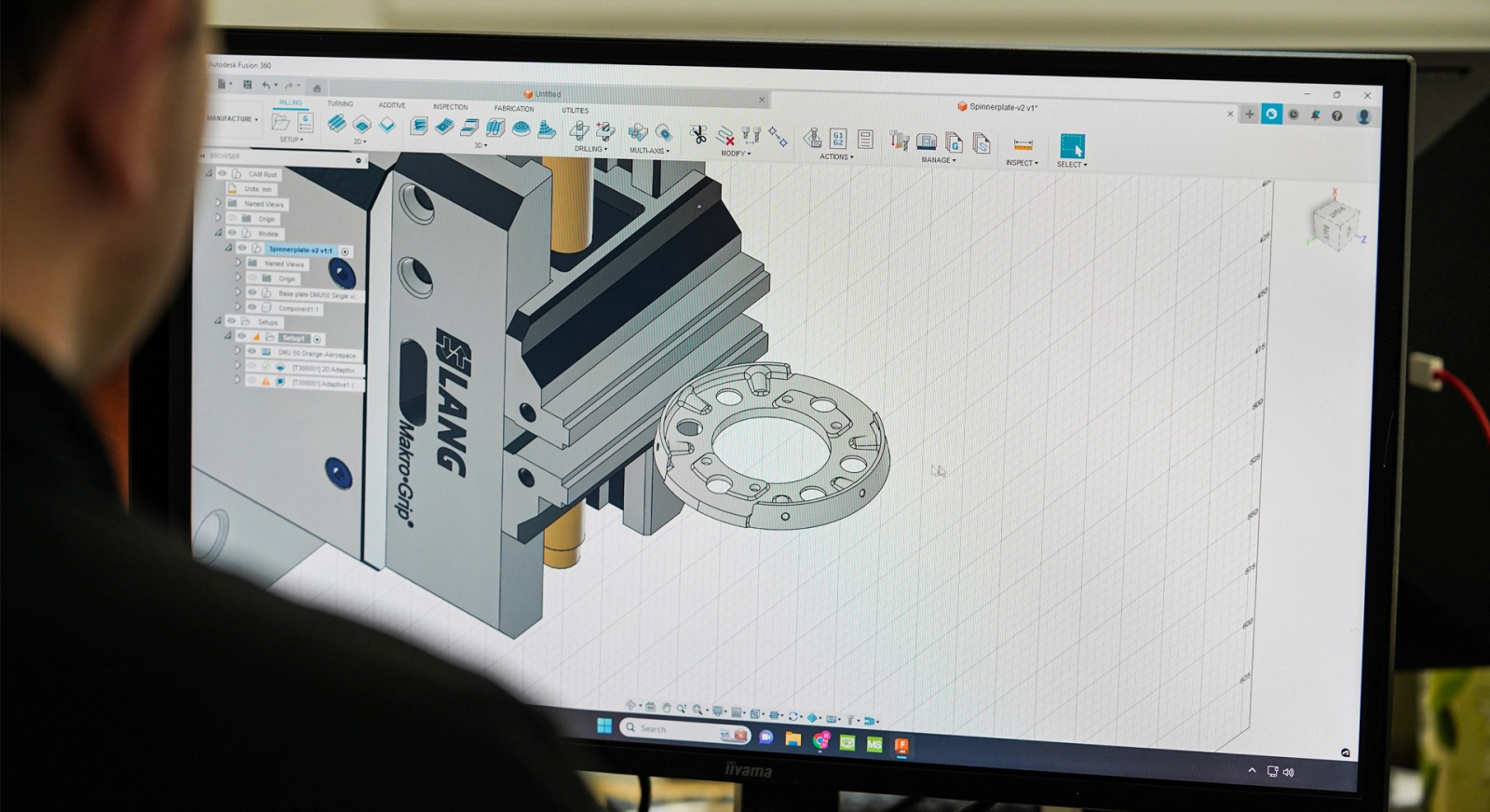The image size is (1490, 812).
Task: Open the DRILLING dropdown
Action: click(590, 149)
